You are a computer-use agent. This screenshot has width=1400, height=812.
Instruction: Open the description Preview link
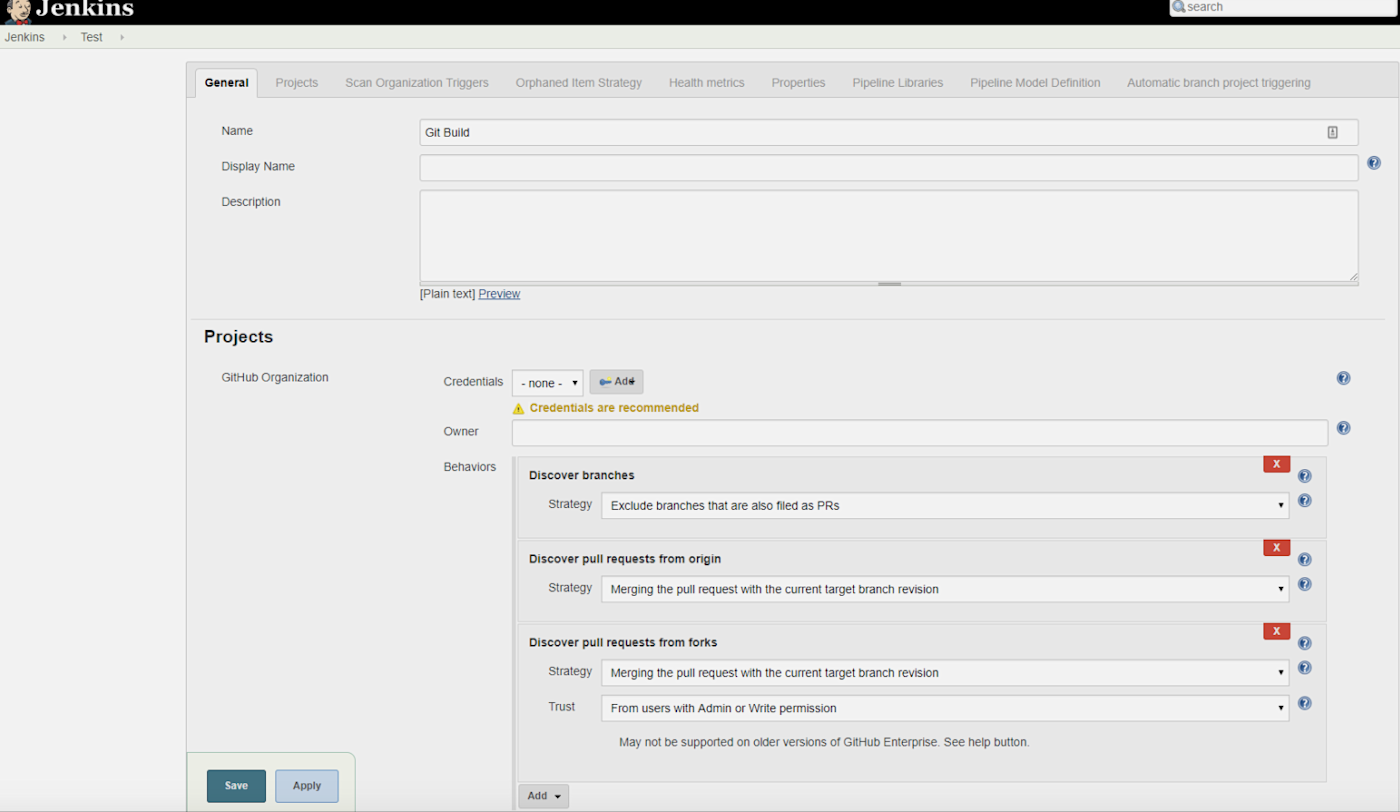[499, 294]
